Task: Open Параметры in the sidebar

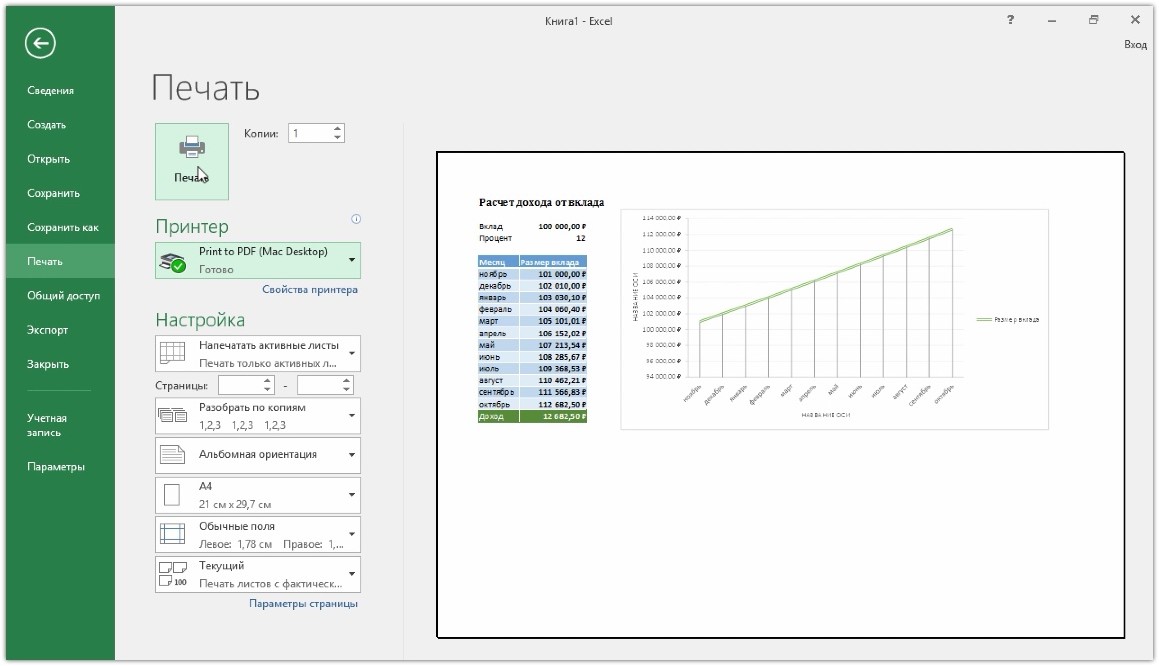Action: tap(55, 466)
